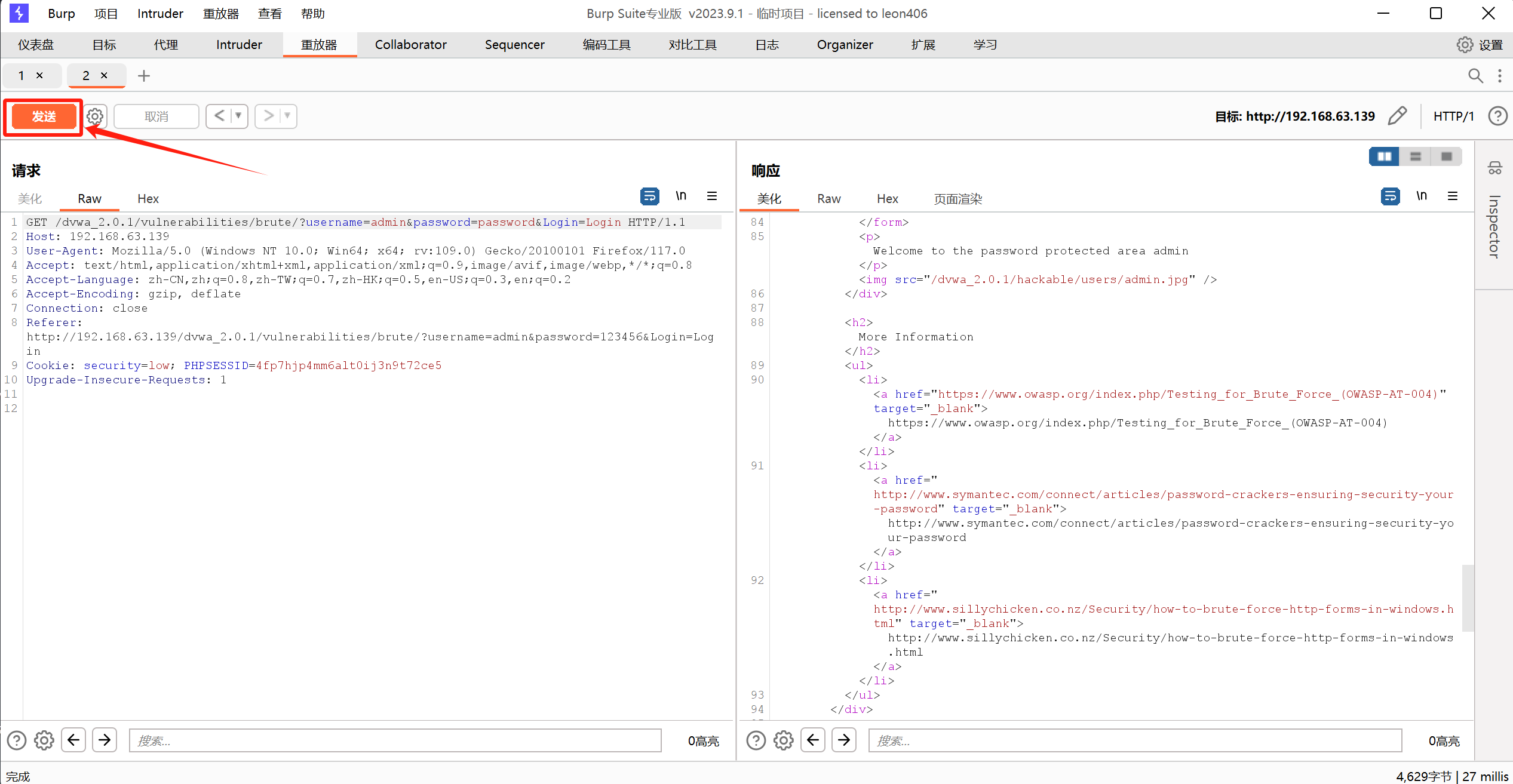Click the orange 发送 send button
The image size is (1513, 784).
(x=44, y=116)
